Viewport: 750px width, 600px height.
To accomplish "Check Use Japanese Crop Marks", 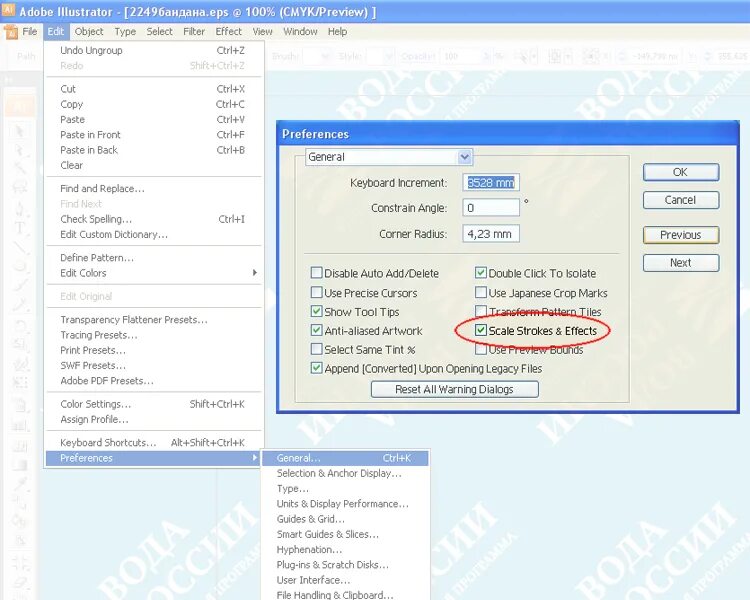I will click(x=481, y=292).
